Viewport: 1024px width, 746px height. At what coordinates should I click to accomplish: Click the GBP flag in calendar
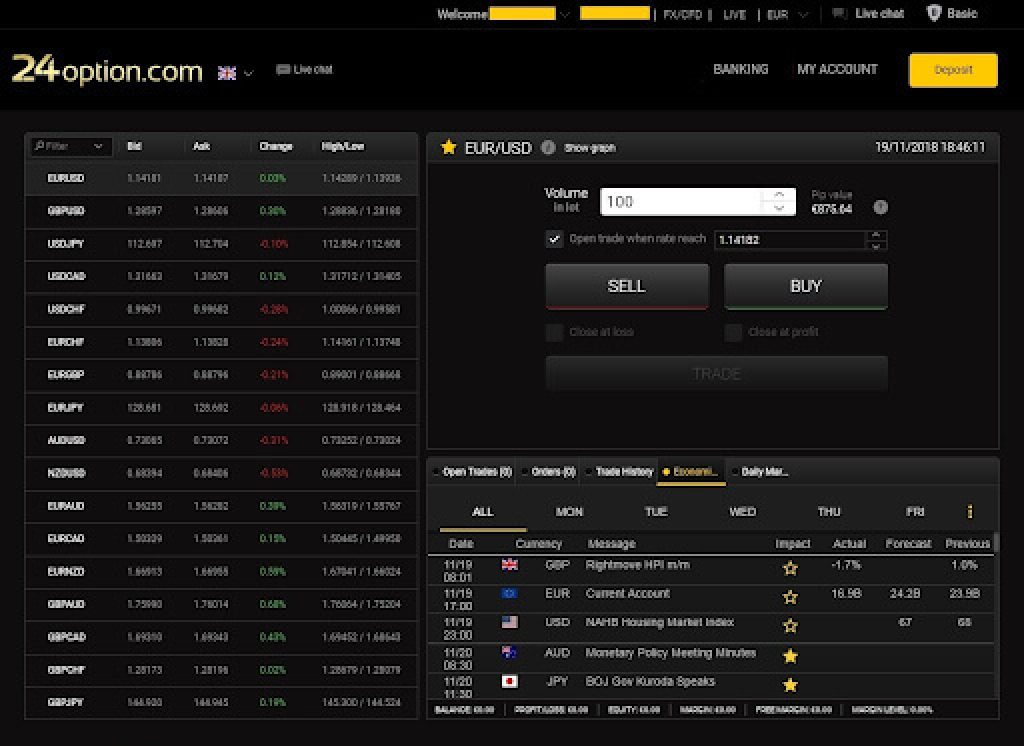509,564
